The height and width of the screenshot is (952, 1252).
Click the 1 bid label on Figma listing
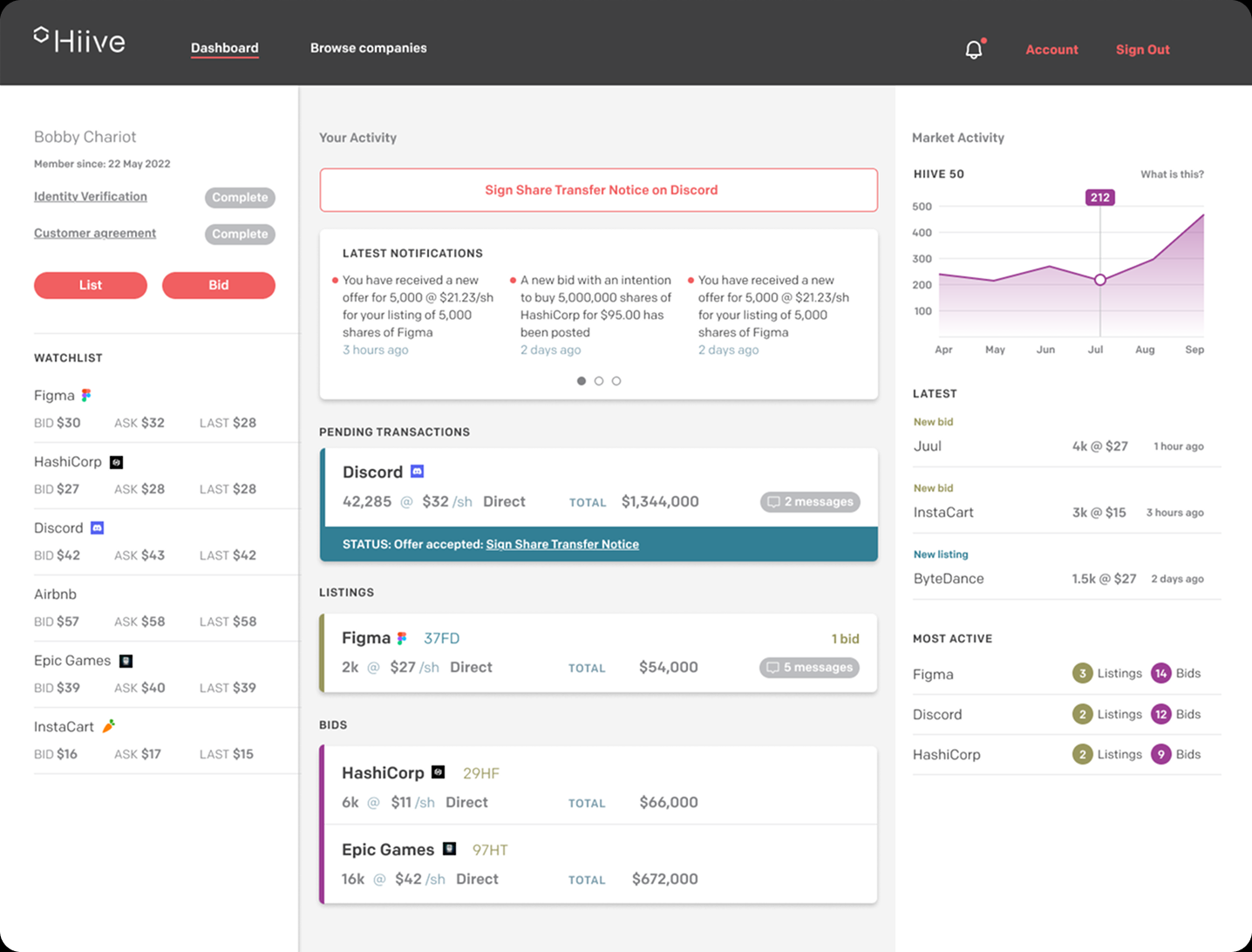pos(845,639)
